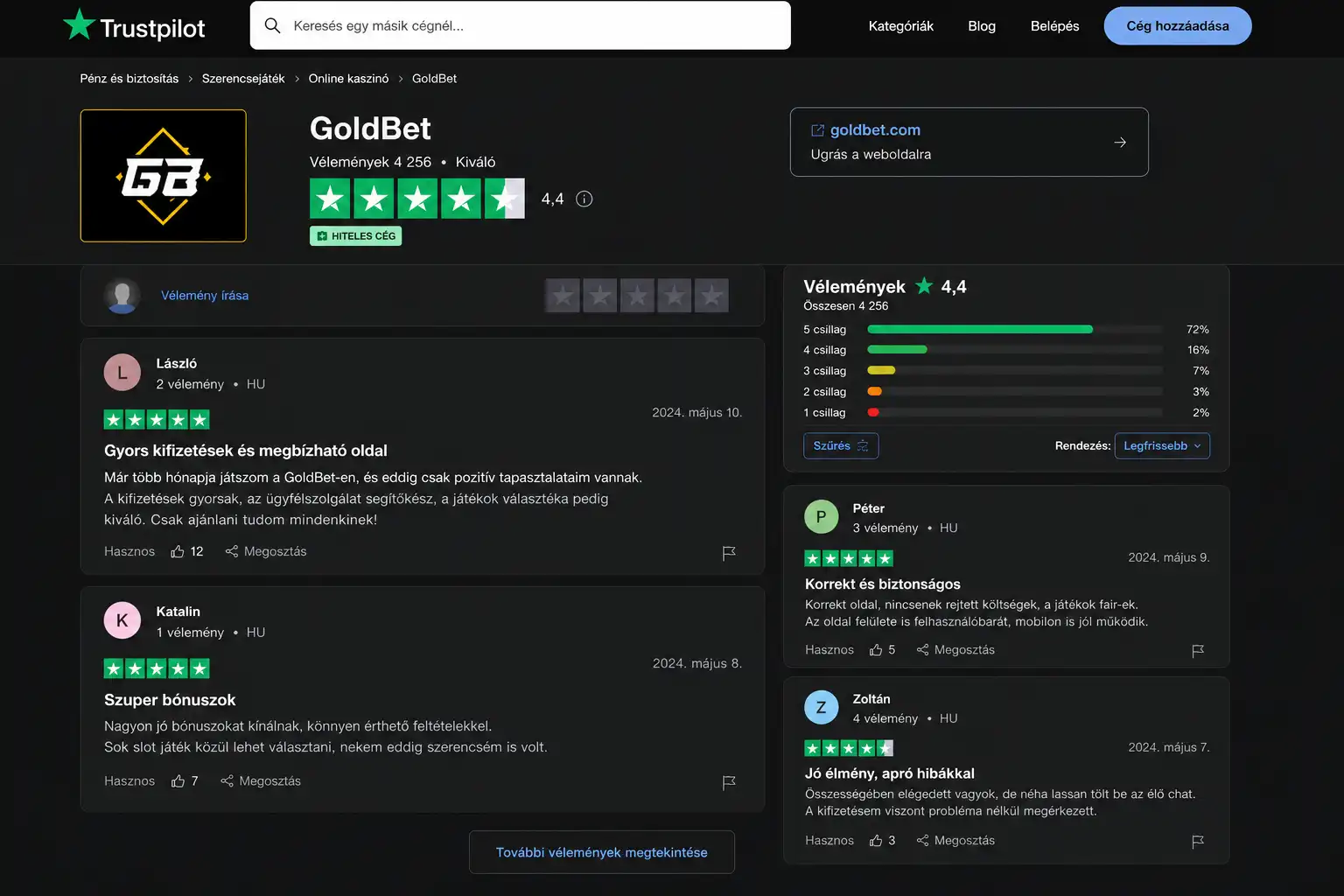Screen dimensions: 1344x896
Task: Open László's reviewer name link
Action: click(x=177, y=364)
